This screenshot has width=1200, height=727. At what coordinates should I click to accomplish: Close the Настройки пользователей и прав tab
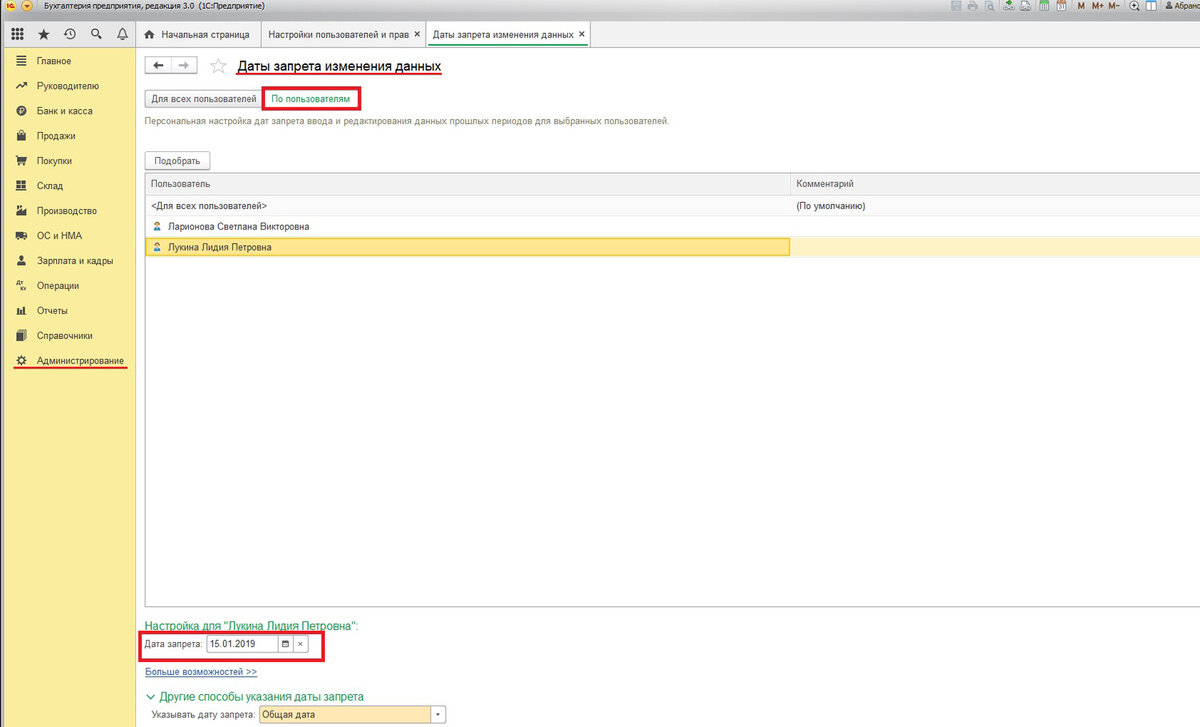pos(417,34)
